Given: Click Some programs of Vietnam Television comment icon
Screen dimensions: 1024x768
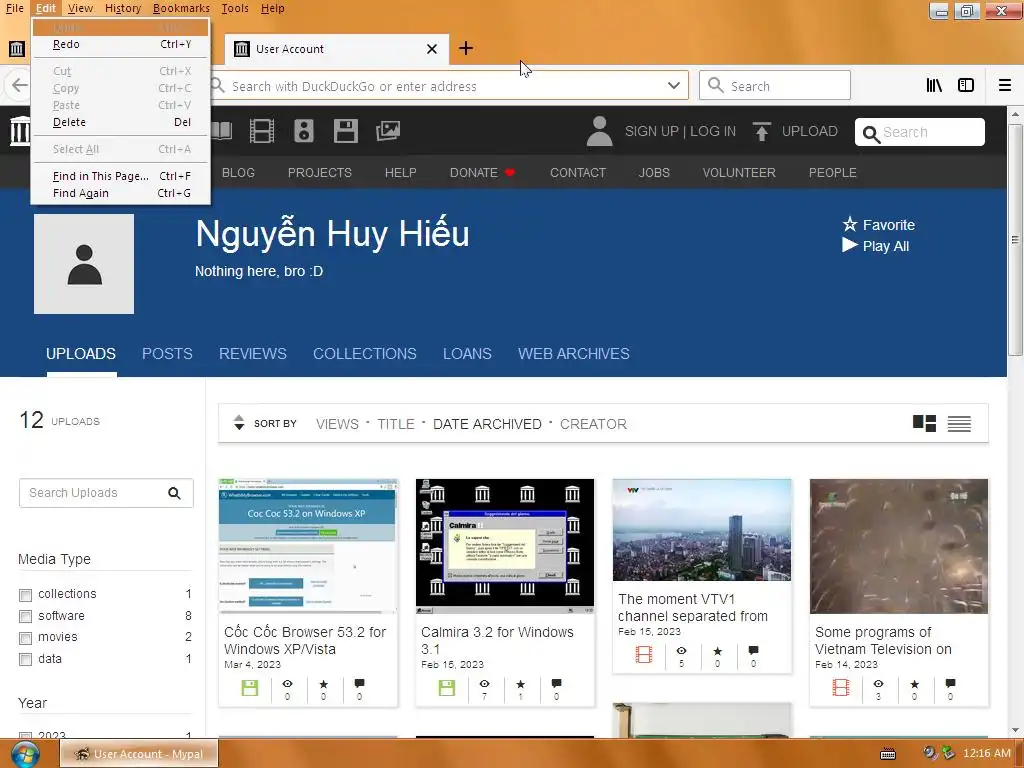Looking at the screenshot, I should [x=950, y=684].
